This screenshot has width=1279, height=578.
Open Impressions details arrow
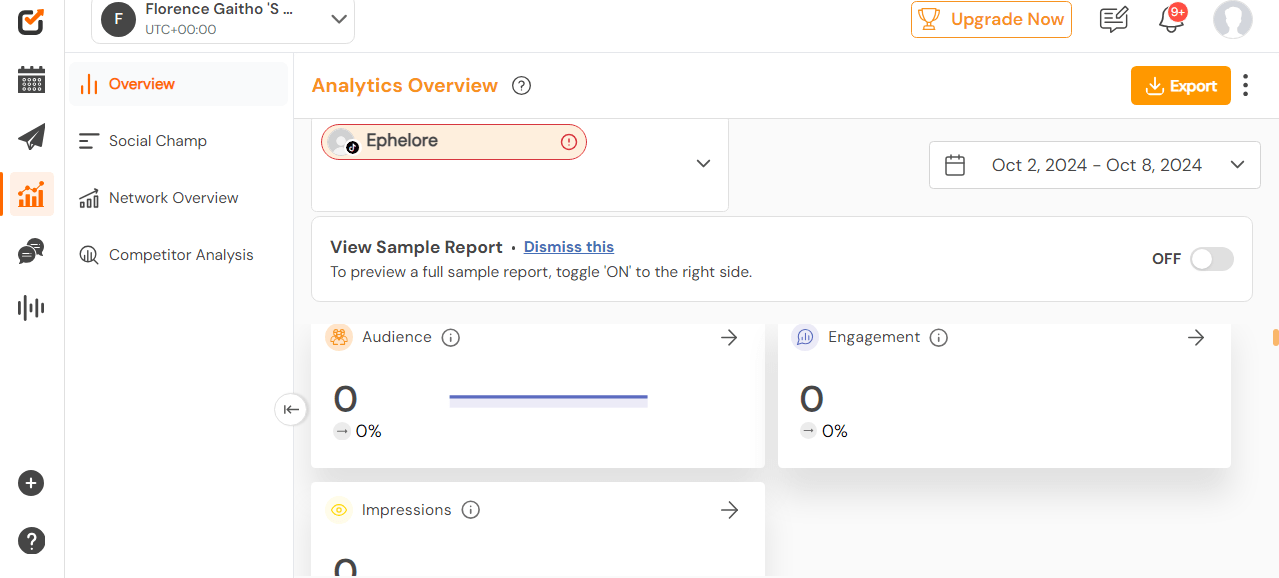coord(730,510)
